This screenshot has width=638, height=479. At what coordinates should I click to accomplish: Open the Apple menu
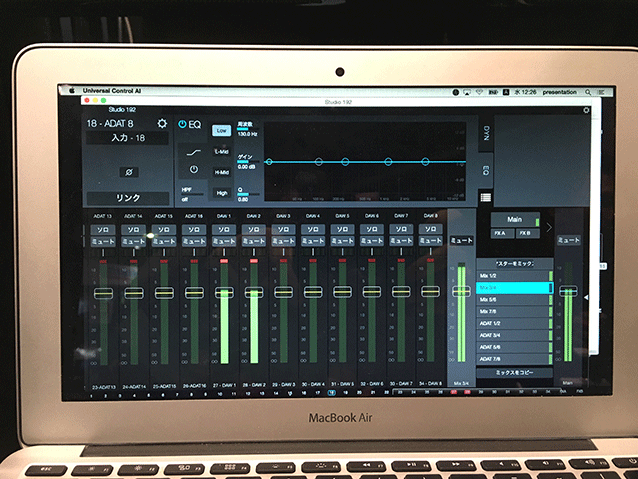(x=72, y=90)
